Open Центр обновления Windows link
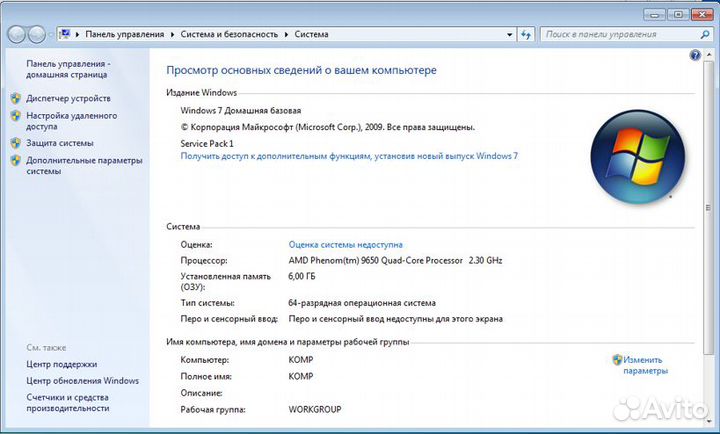Viewport: 720px width, 434px height. click(83, 381)
